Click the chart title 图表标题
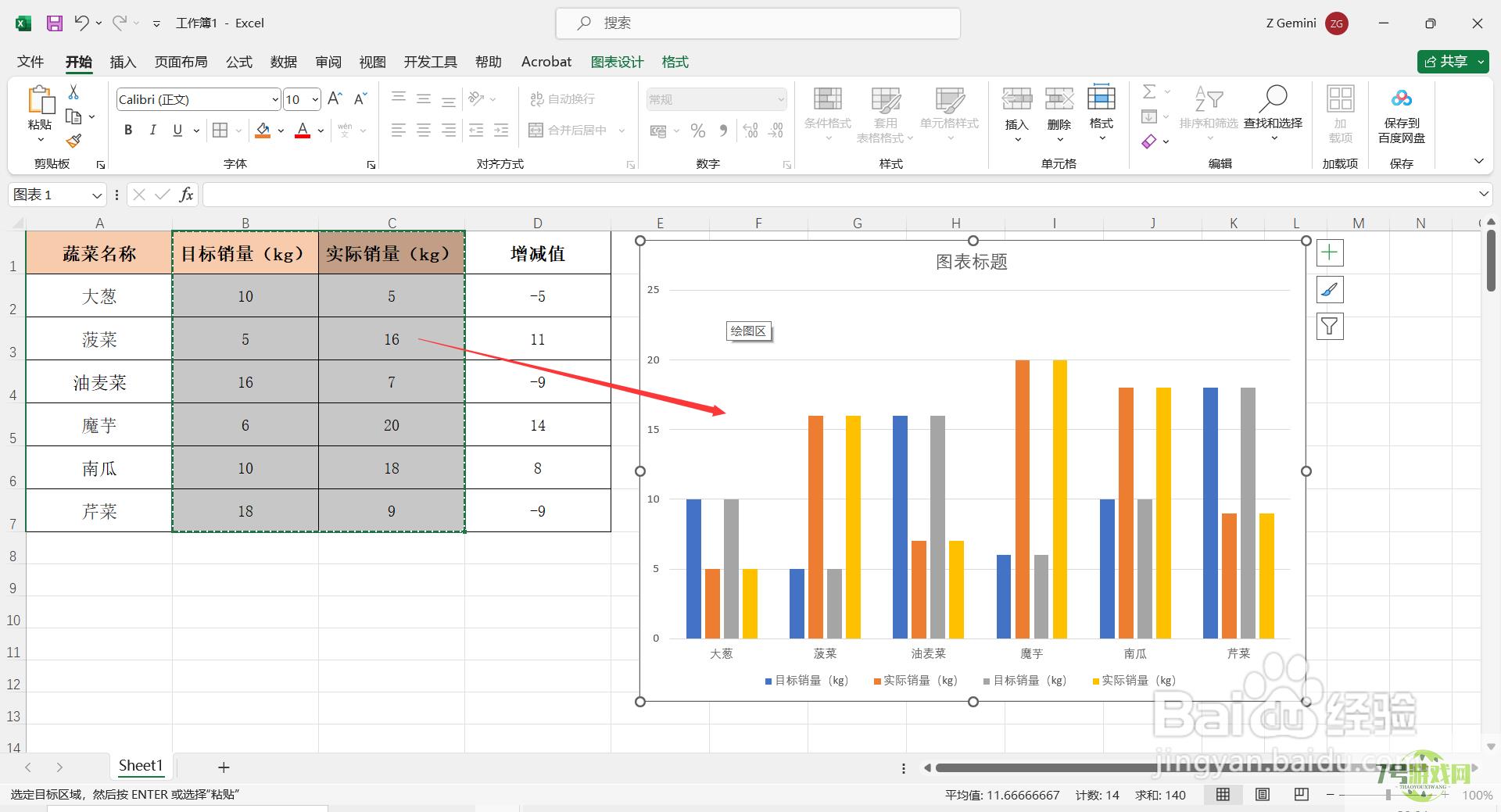Image resolution: width=1501 pixels, height=812 pixels. pos(972,263)
